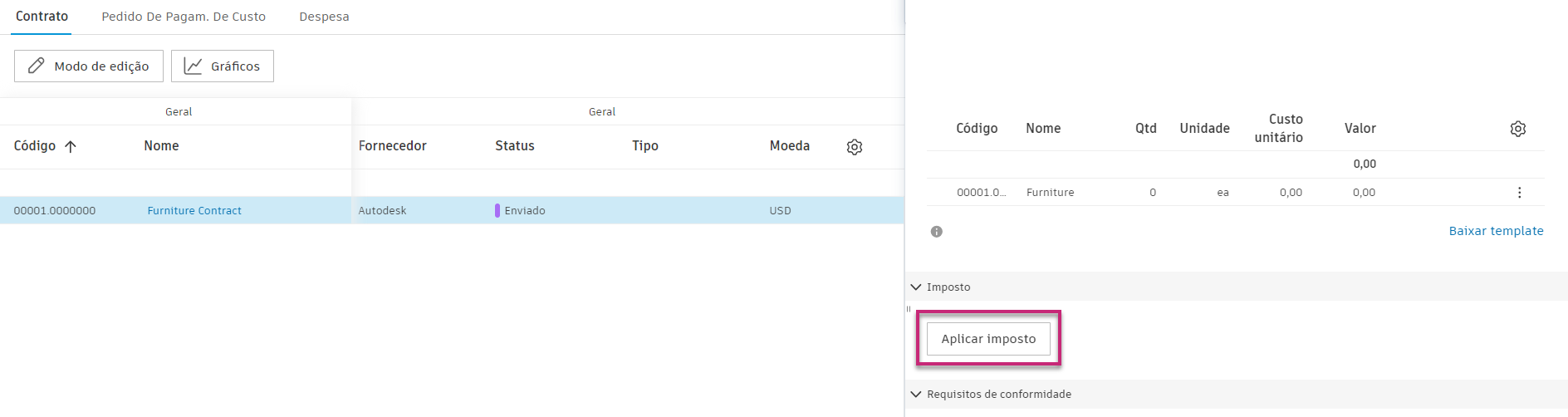
Task: Click the Status column header
Action: click(x=515, y=146)
